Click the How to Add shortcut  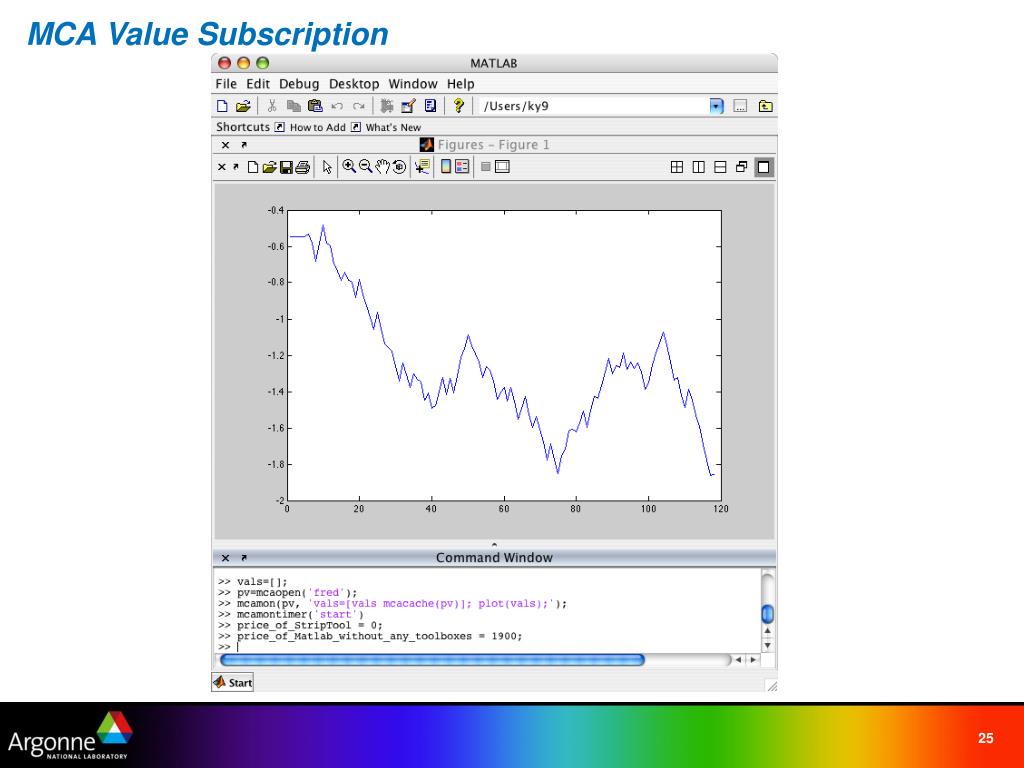coord(310,127)
